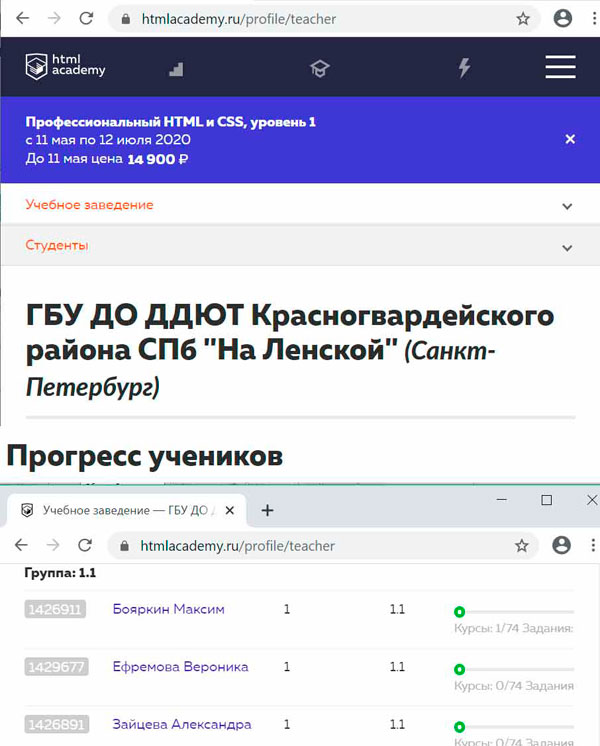600x746 pixels.
Task: Click Бояркин Максим progress bar marker
Action: [x=459, y=612]
